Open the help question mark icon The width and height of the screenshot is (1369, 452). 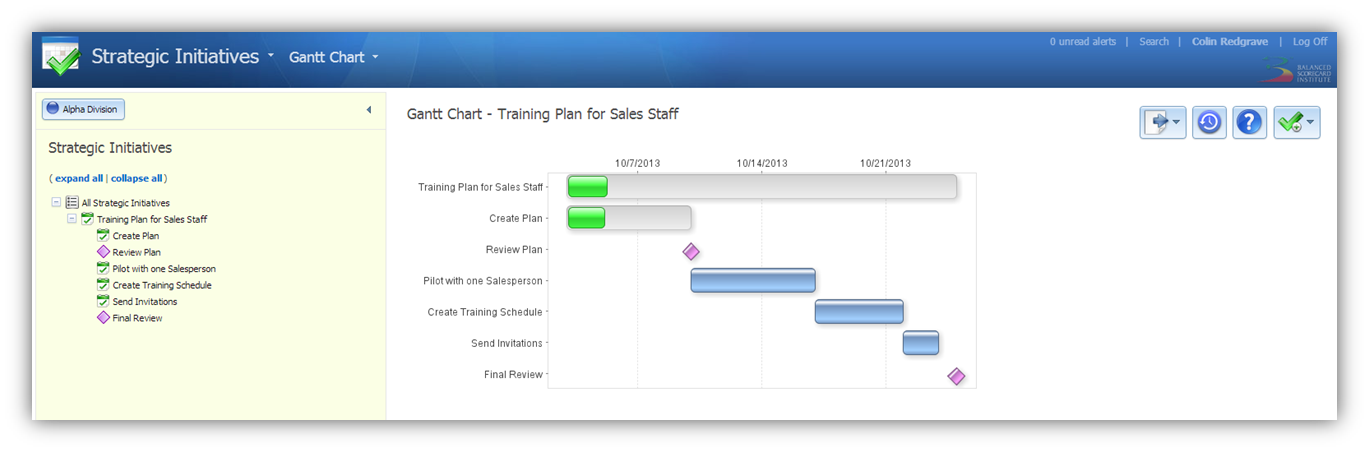pyautogui.click(x=1250, y=122)
